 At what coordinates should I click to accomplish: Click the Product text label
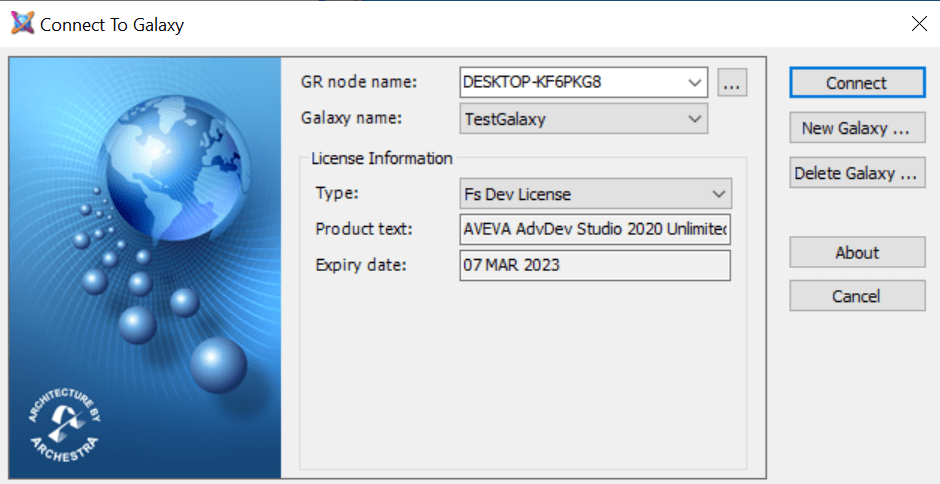[364, 229]
